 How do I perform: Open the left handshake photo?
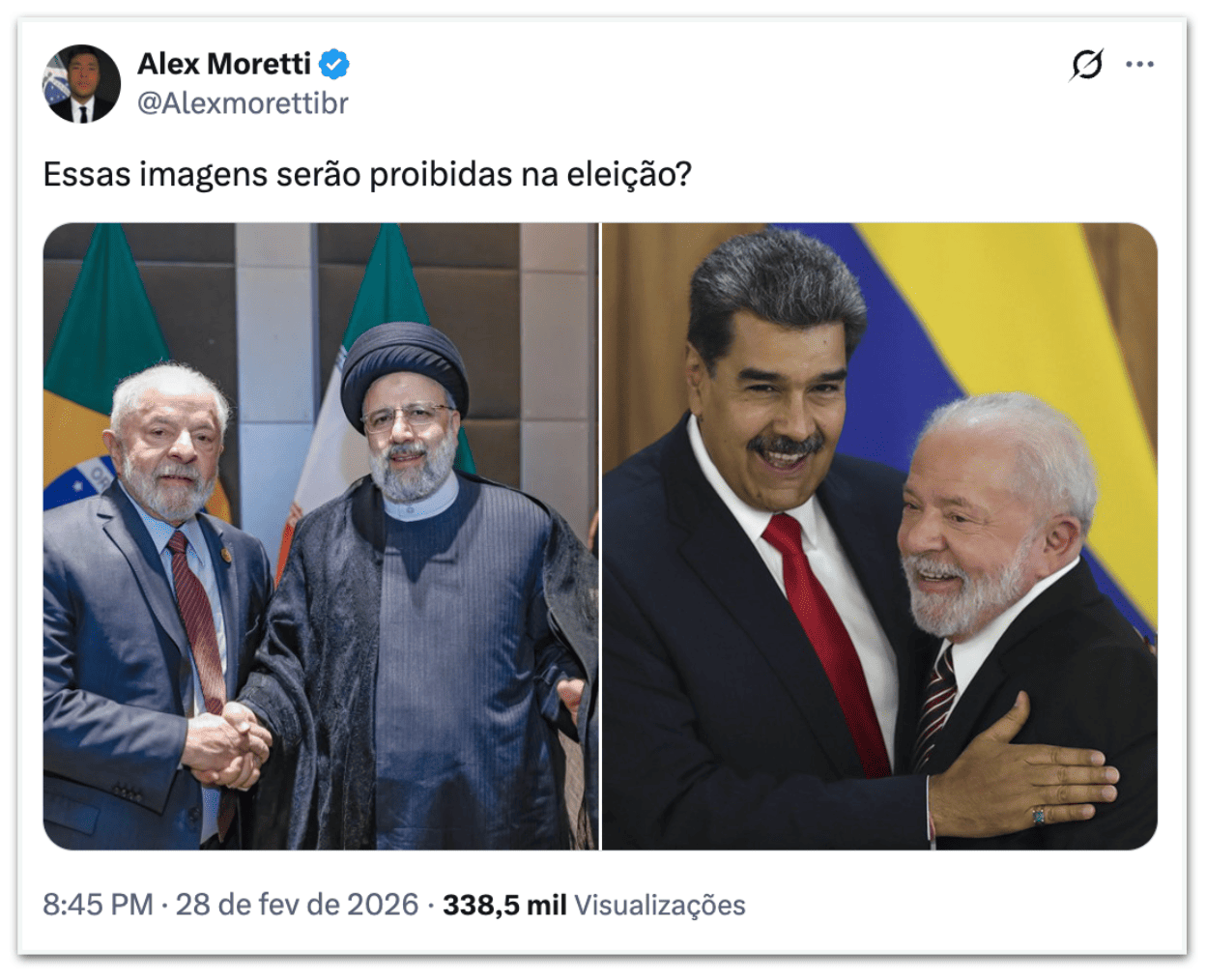(x=321, y=536)
